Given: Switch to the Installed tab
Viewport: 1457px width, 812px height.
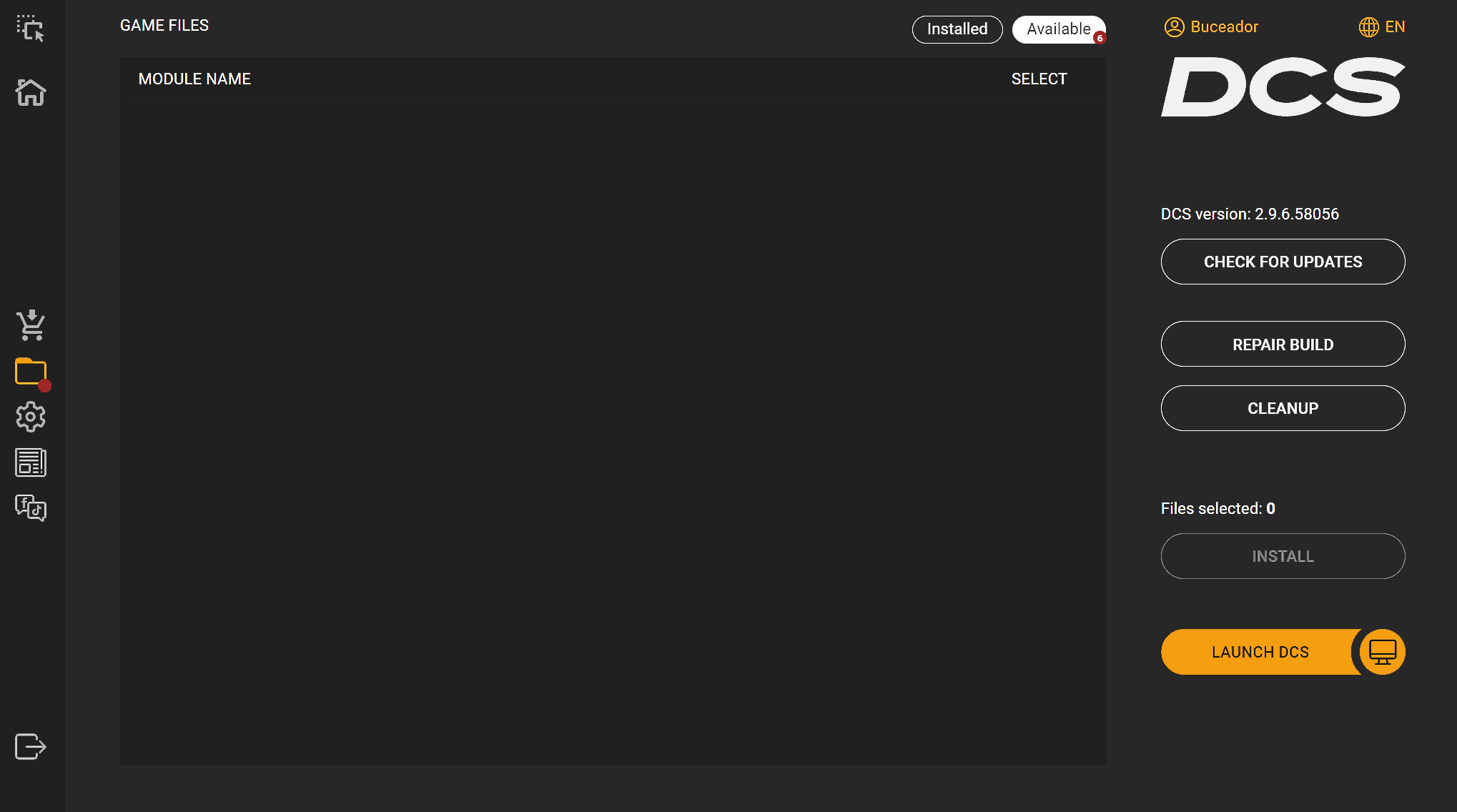Looking at the screenshot, I should point(957,29).
